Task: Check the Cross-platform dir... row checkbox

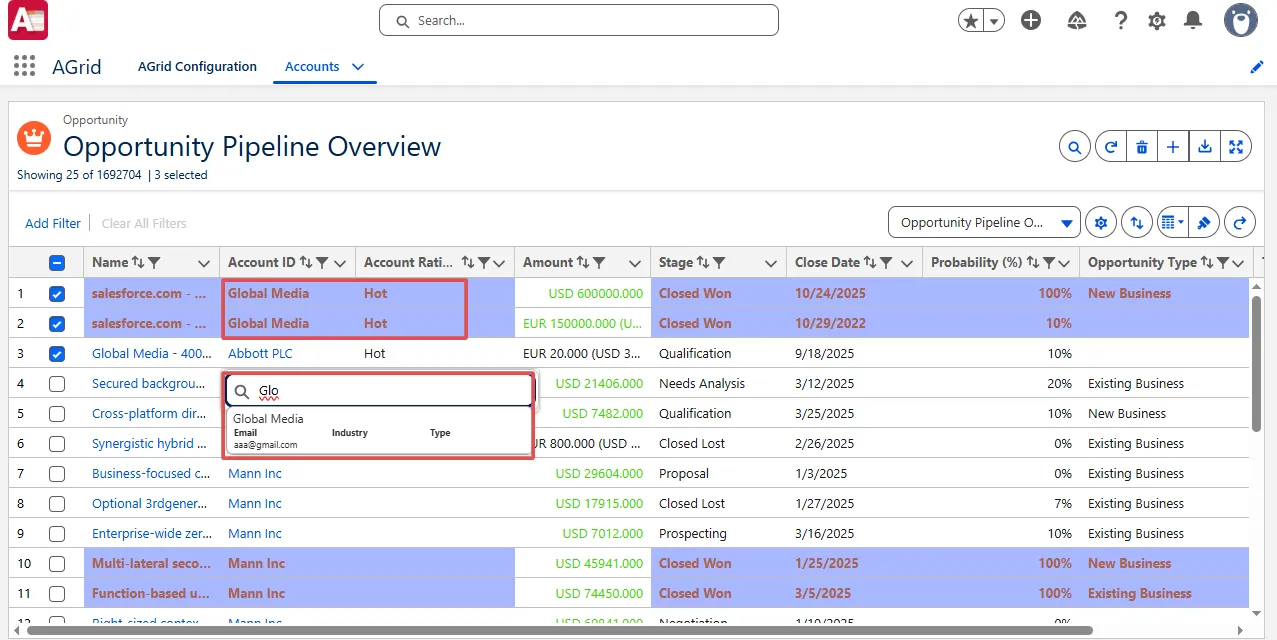Action: coord(57,414)
